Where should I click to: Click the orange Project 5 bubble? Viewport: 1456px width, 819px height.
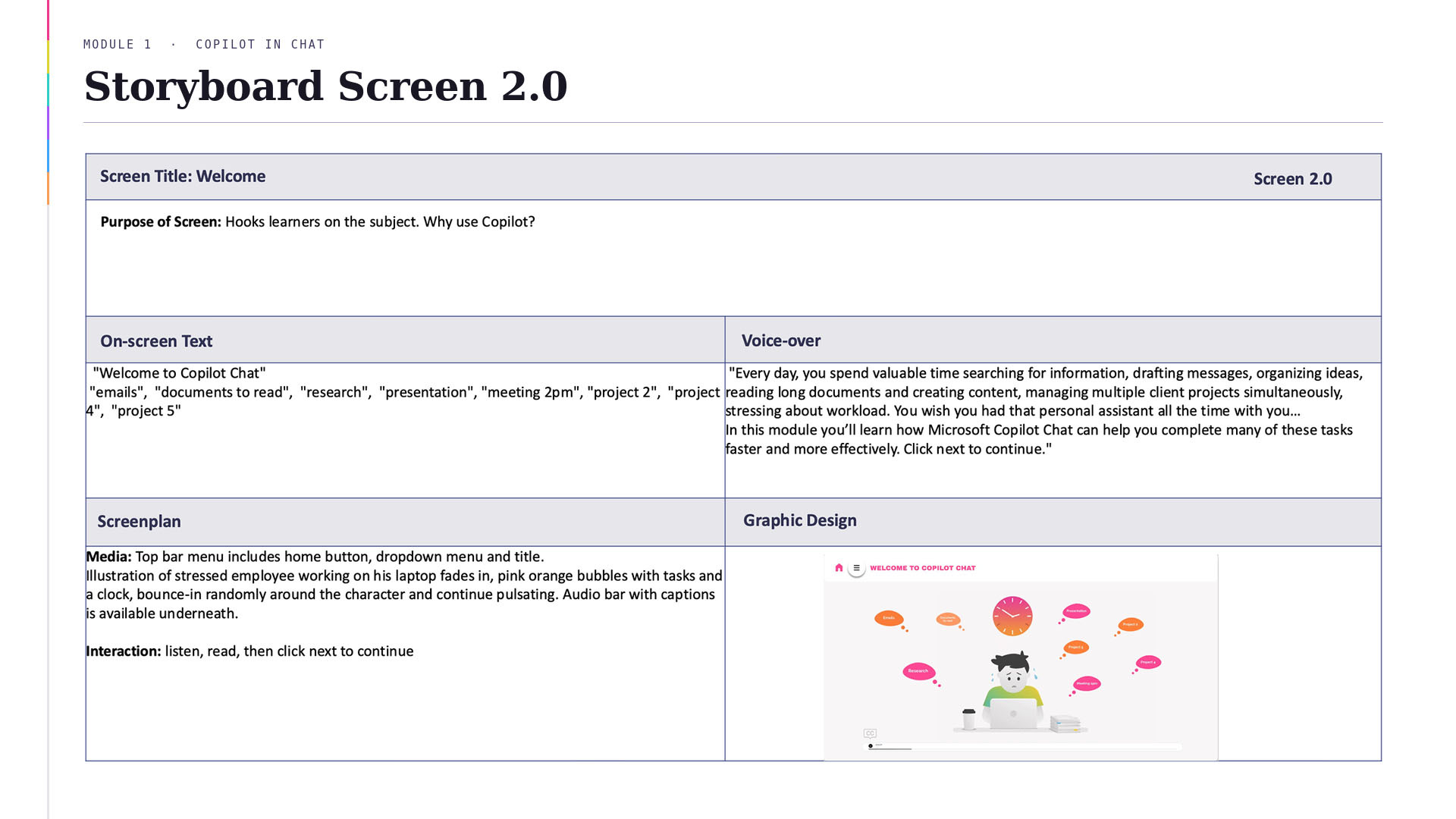(1075, 648)
